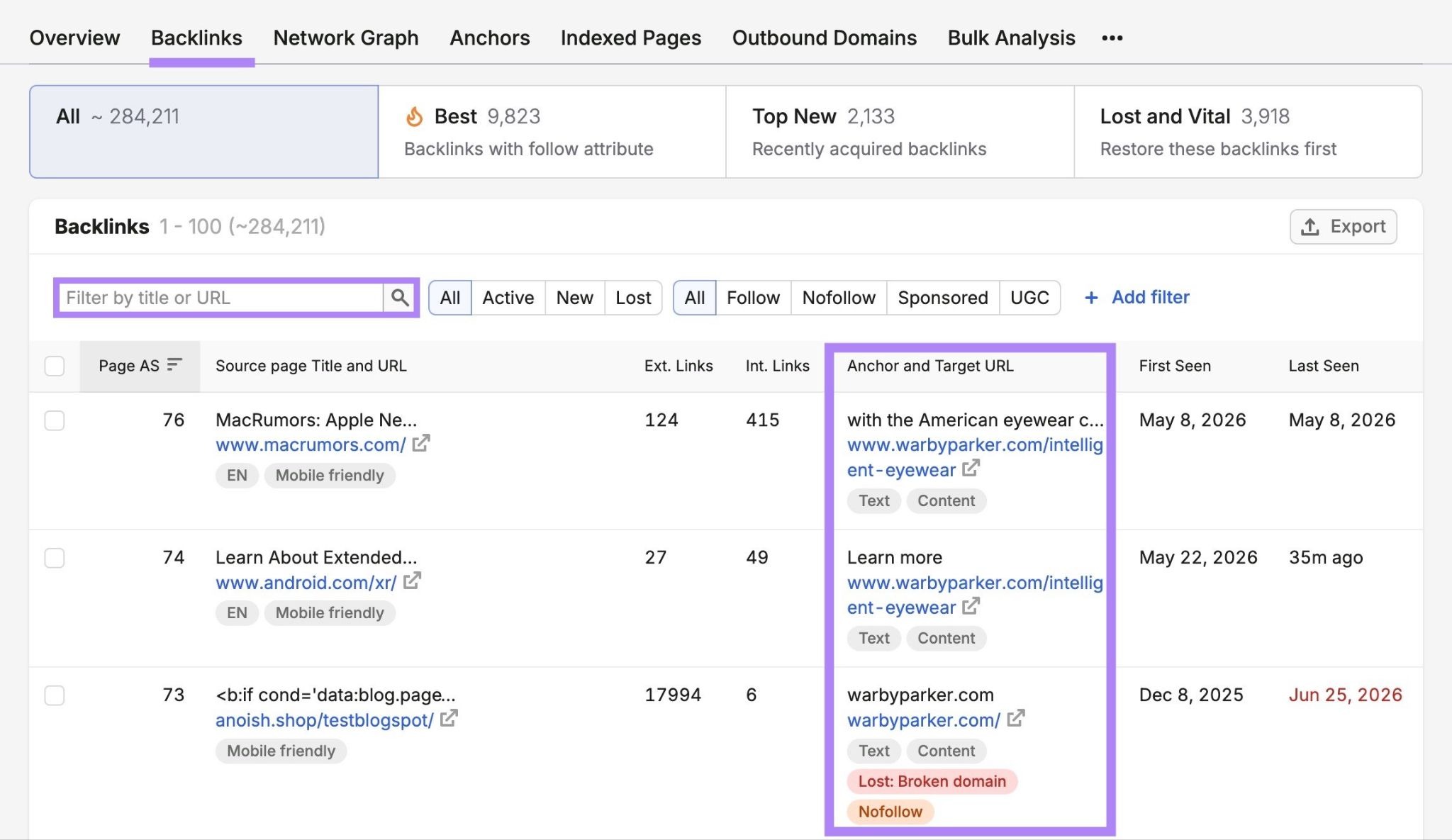Select the Active status filter
The width and height of the screenshot is (1452, 840).
coord(508,298)
